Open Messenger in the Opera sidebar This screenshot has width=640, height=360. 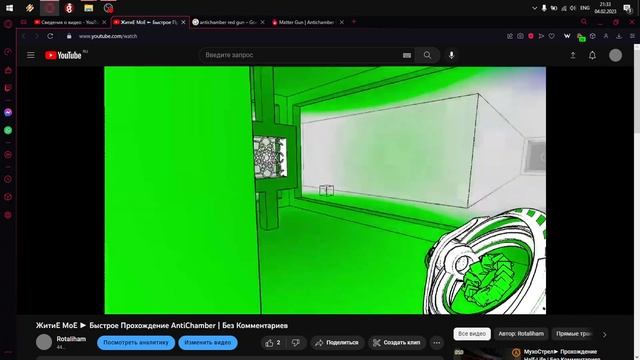point(8,112)
